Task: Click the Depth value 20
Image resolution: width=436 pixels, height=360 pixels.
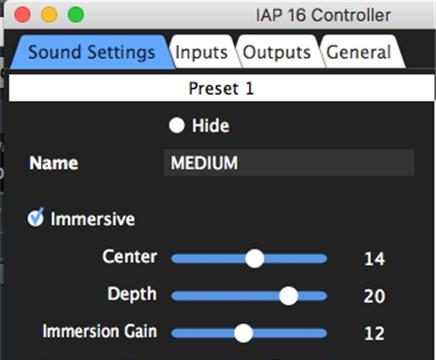Action: (374, 296)
